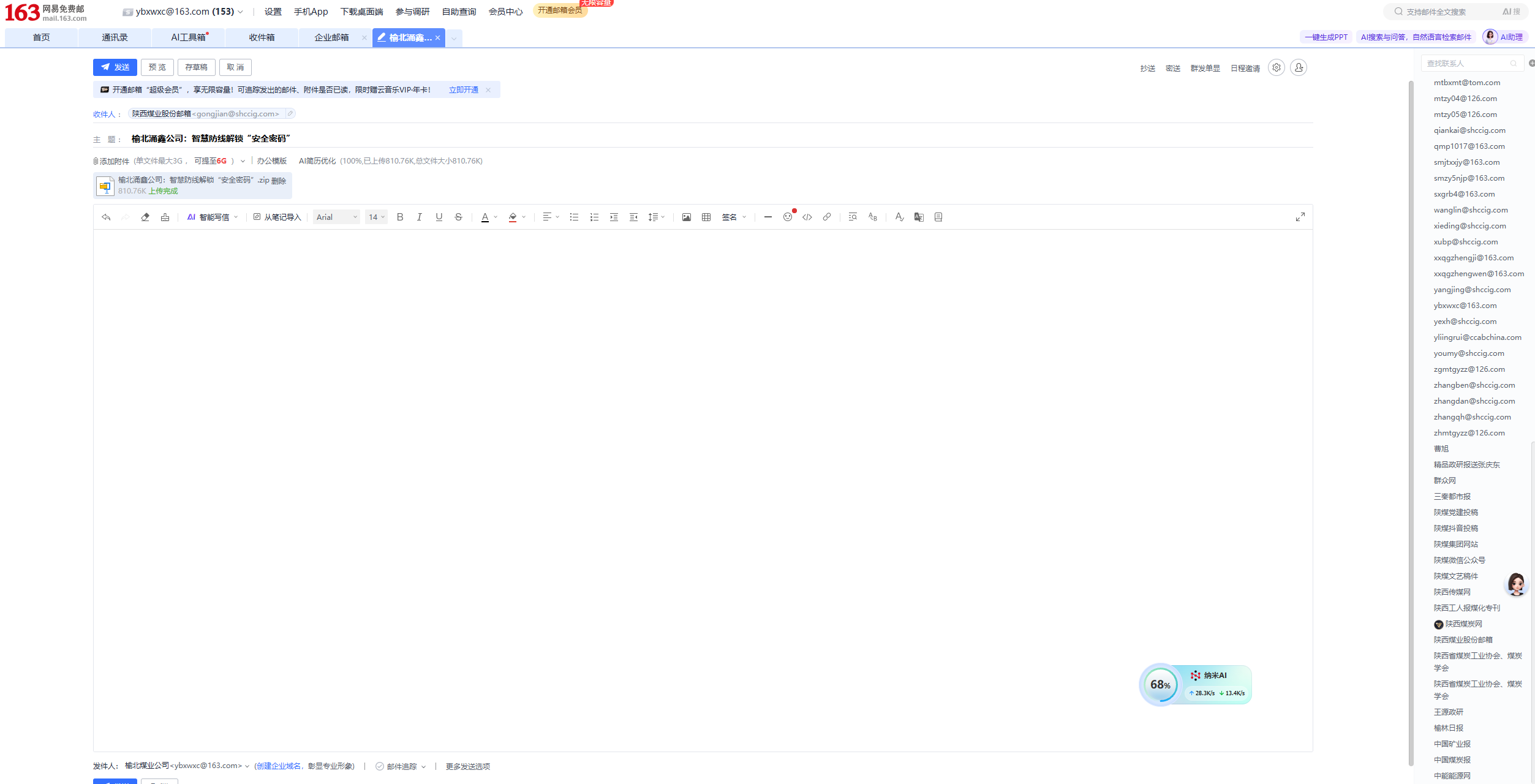Expand the editor to fullscreen

tap(1300, 217)
